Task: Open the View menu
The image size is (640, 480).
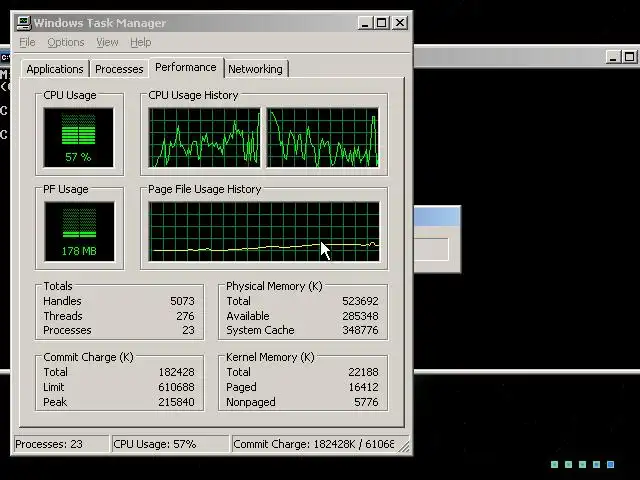Action: point(107,42)
